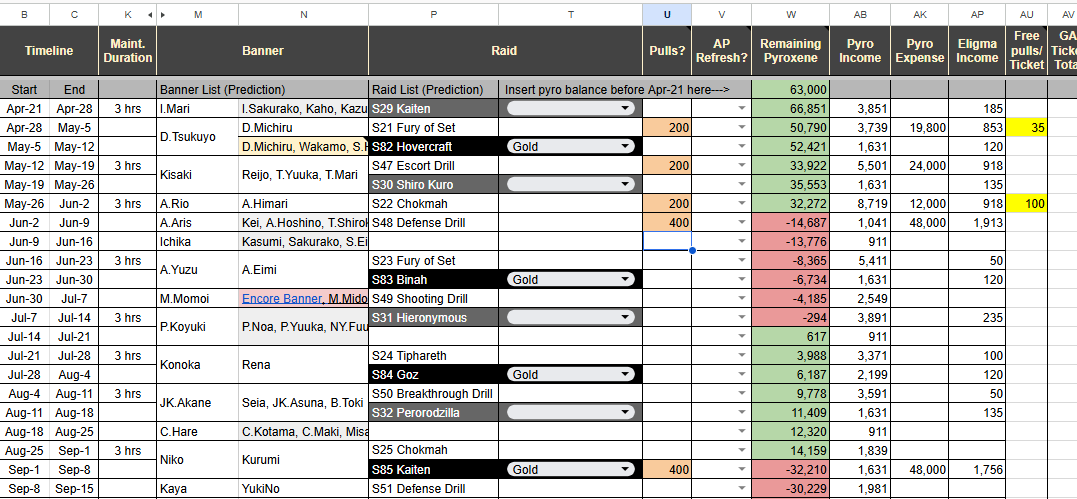This screenshot has height=499, width=1077.
Task: Open AP Refresh dropdown in S47 Escort Drill row
Action: click(741, 166)
